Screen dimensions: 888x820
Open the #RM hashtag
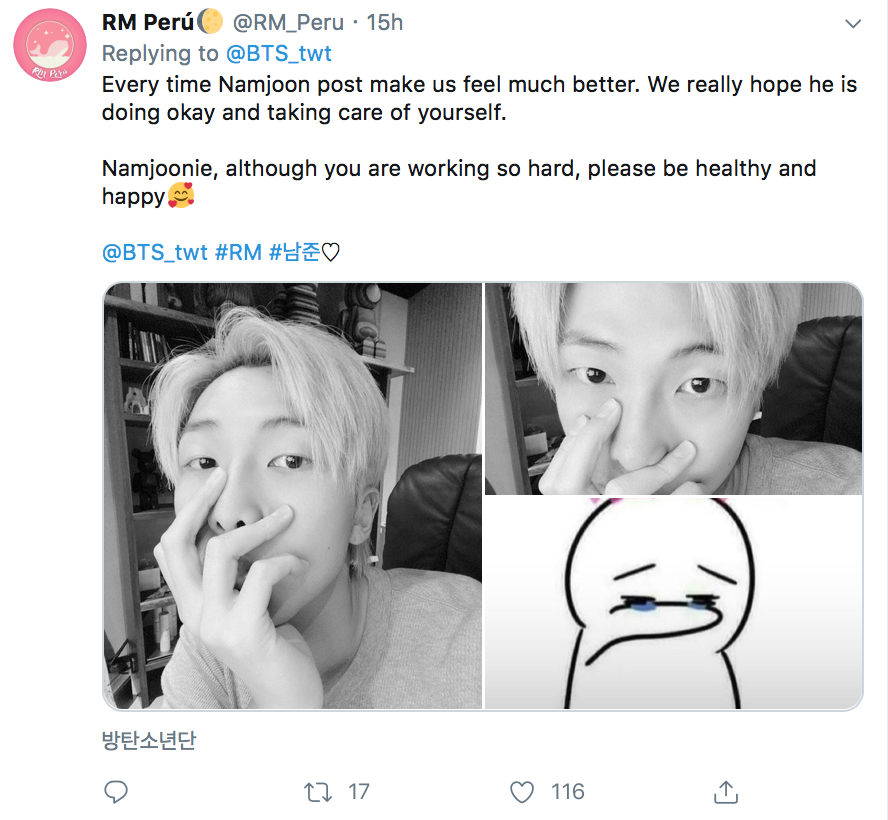click(238, 252)
